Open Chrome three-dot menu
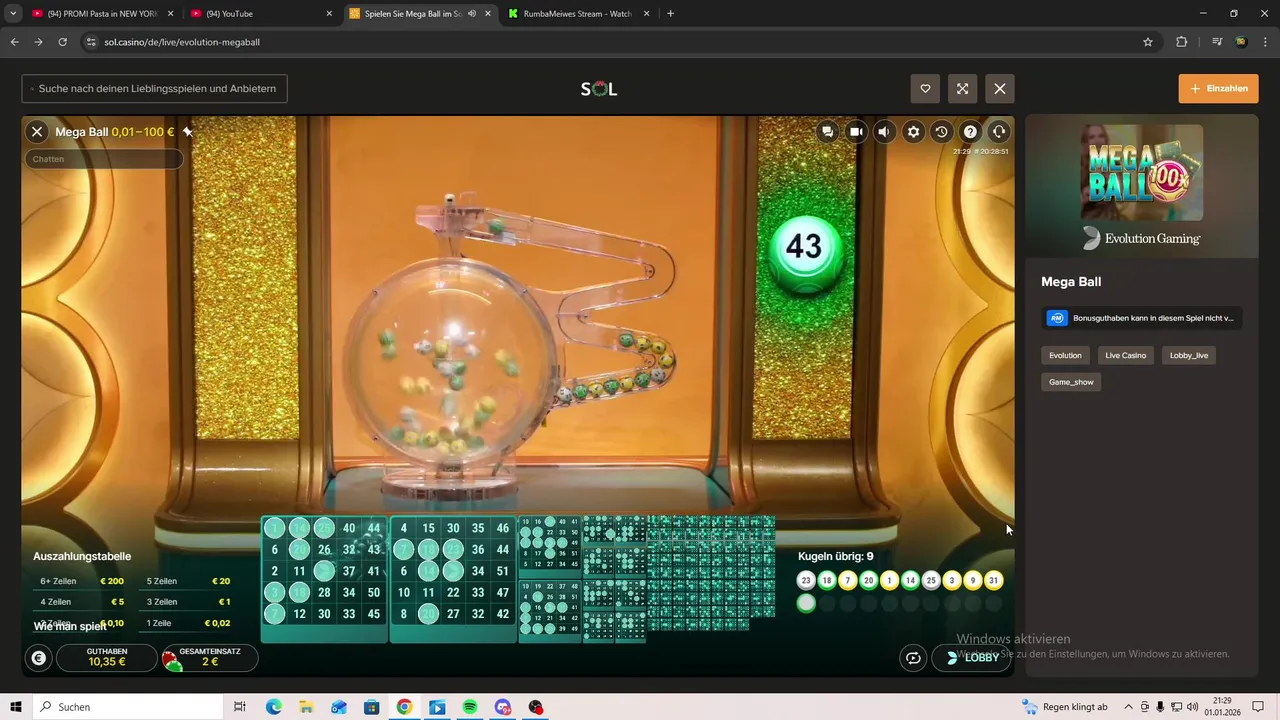Image resolution: width=1280 pixels, height=720 pixels. (x=1264, y=42)
